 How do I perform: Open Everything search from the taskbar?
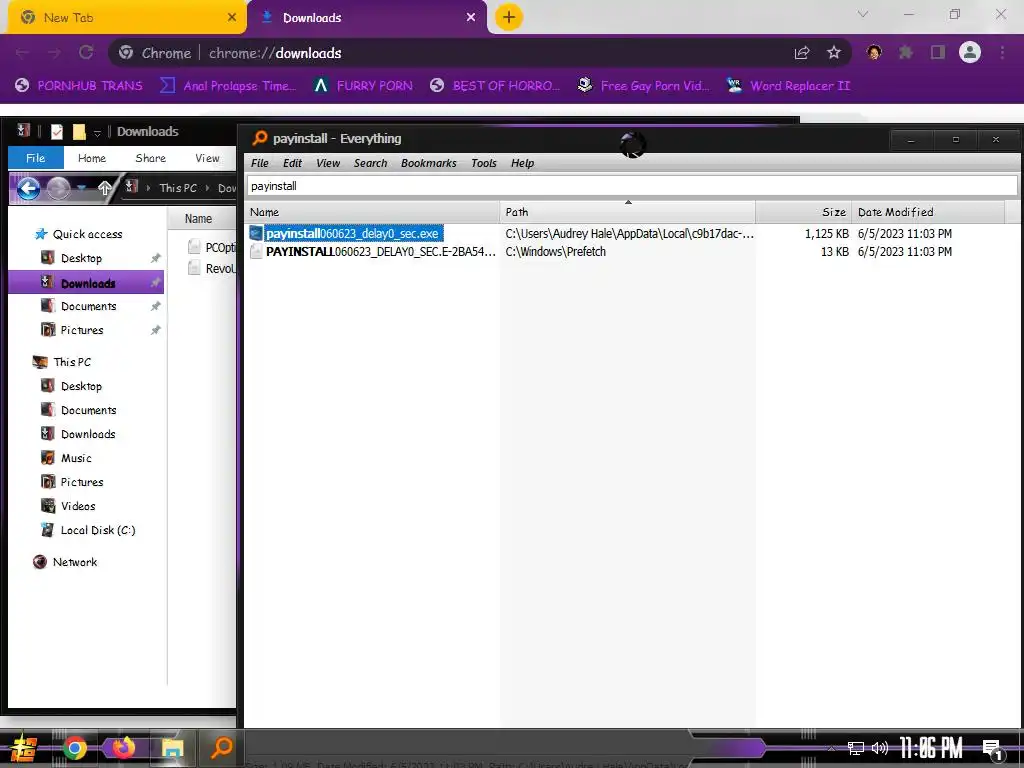221,748
